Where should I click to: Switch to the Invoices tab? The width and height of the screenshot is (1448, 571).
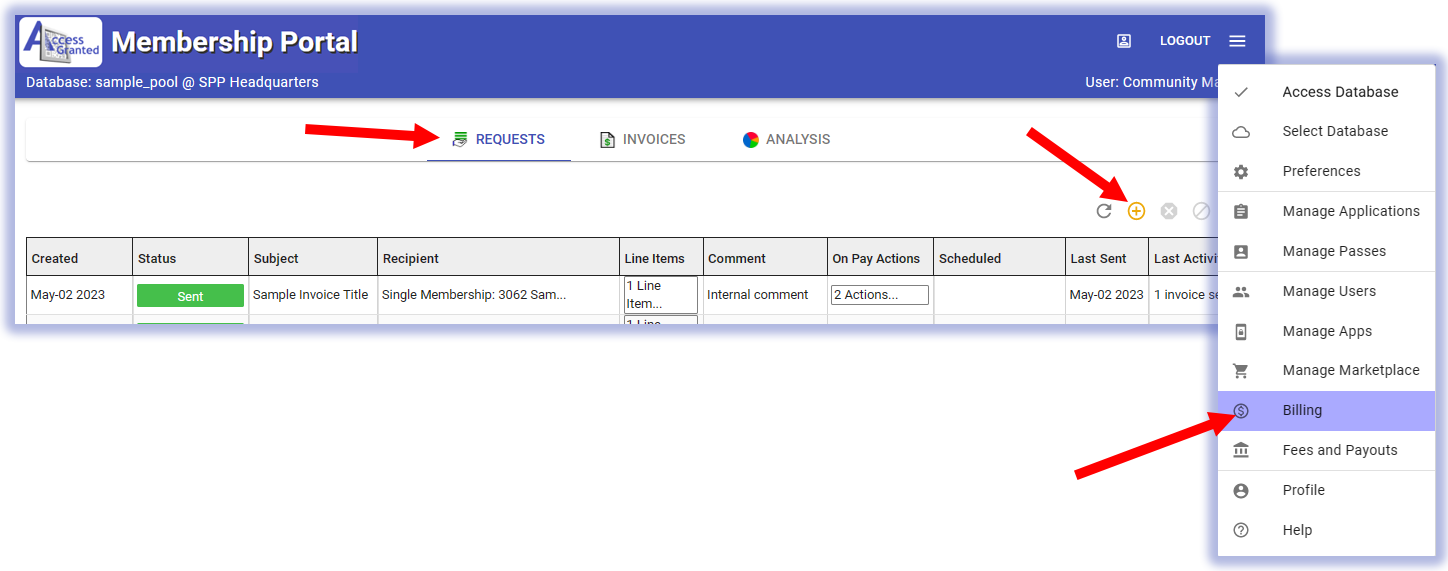[x=642, y=140]
